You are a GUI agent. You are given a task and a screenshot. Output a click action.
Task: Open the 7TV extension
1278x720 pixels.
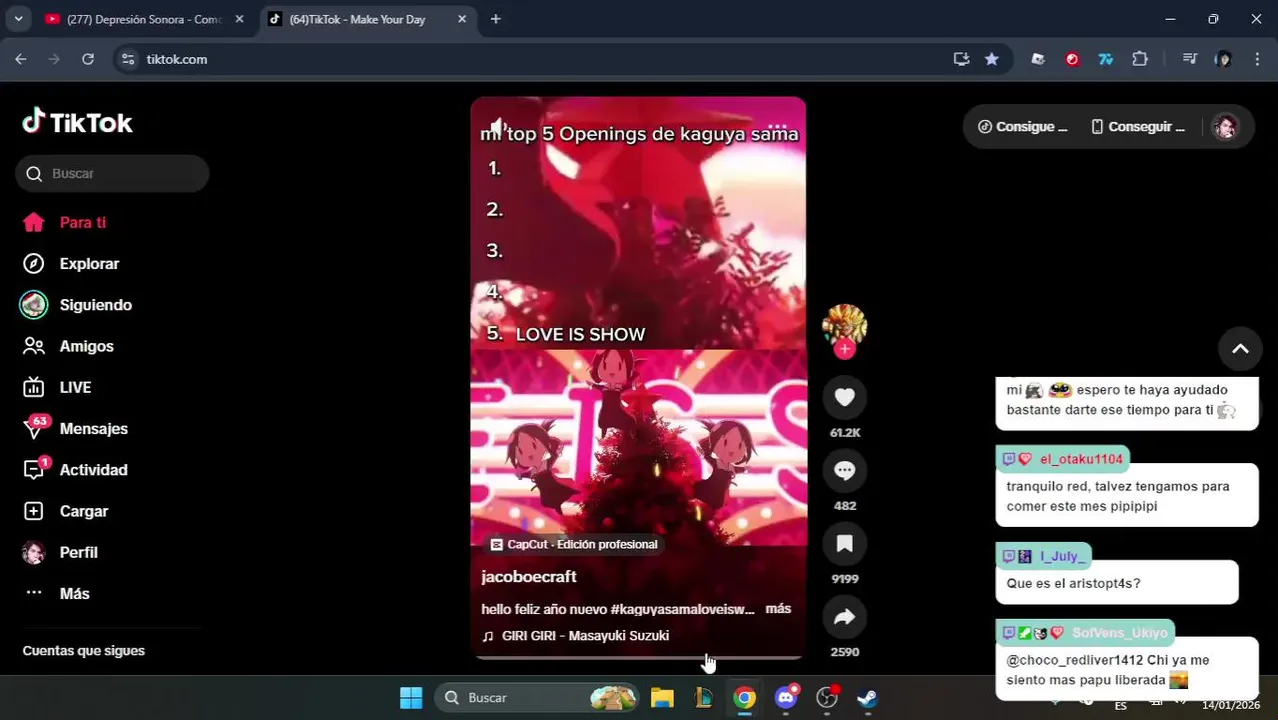pos(1106,59)
